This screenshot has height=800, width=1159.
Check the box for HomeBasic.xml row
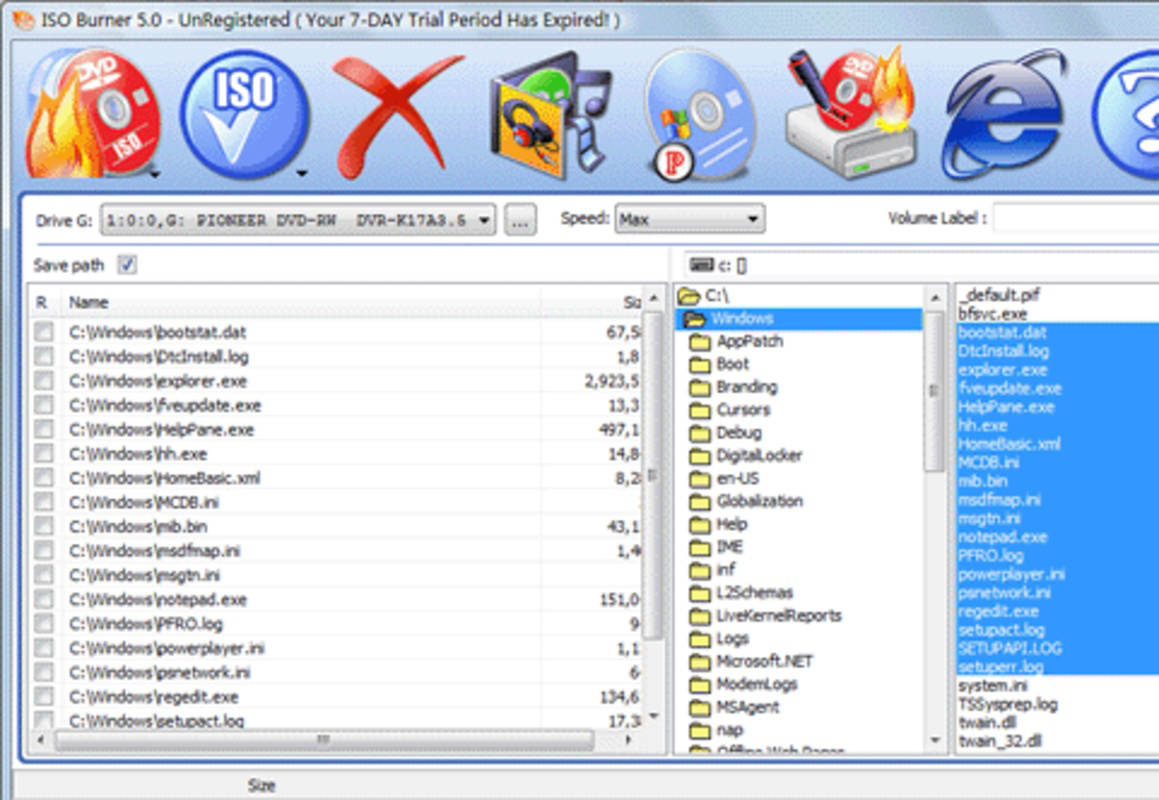pyautogui.click(x=44, y=478)
